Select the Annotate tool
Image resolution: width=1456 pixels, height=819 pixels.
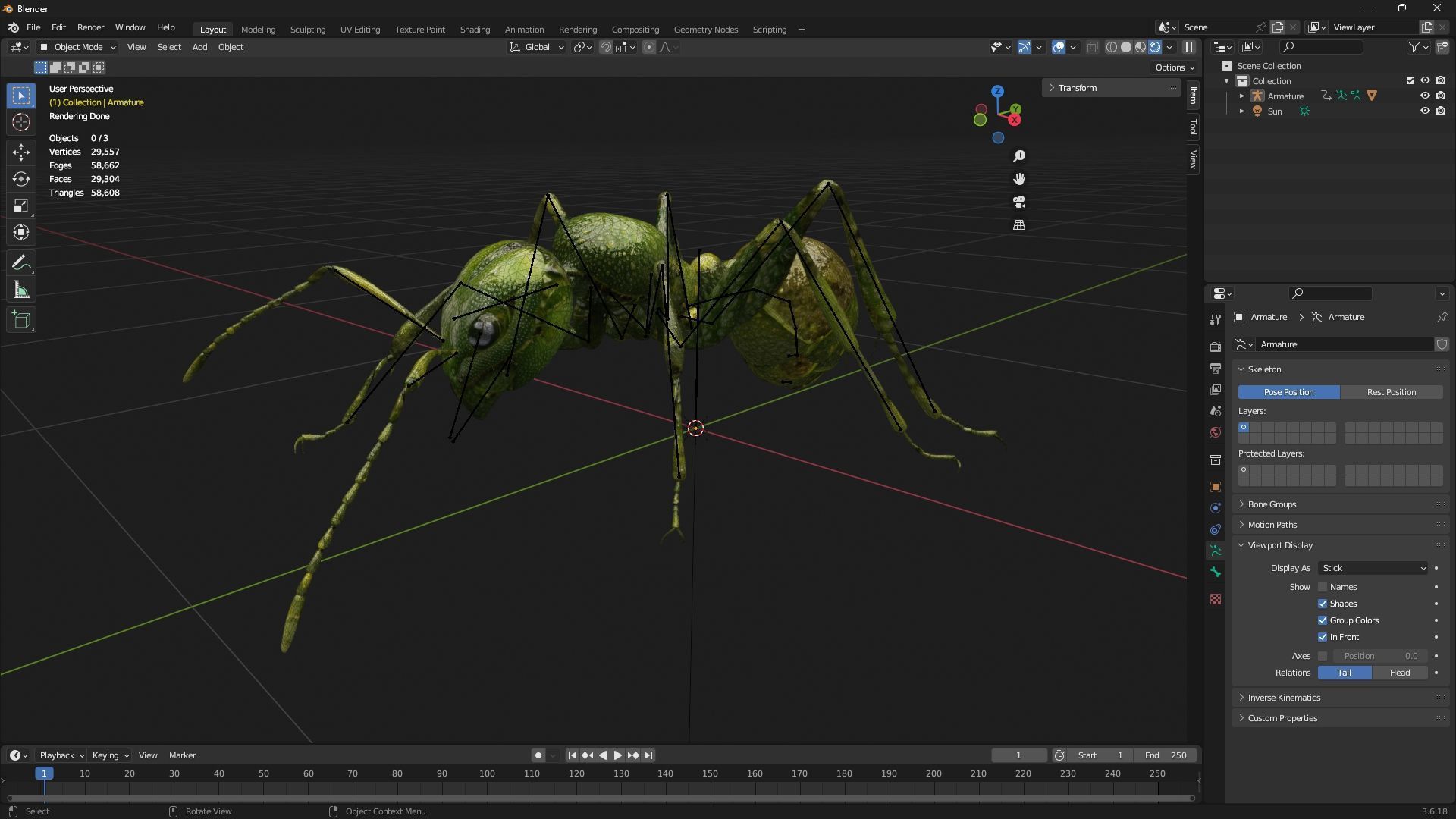point(21,263)
